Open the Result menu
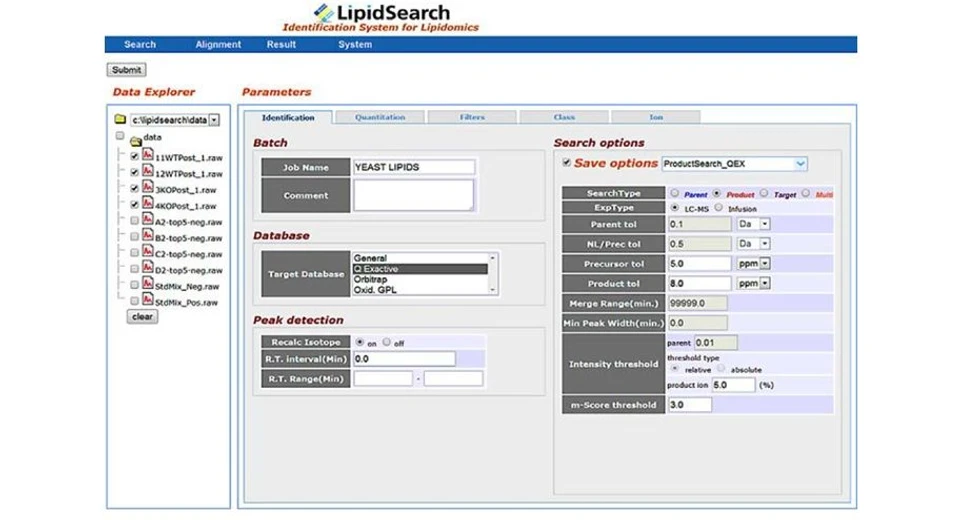Viewport: 963px width, 520px height. coord(281,44)
